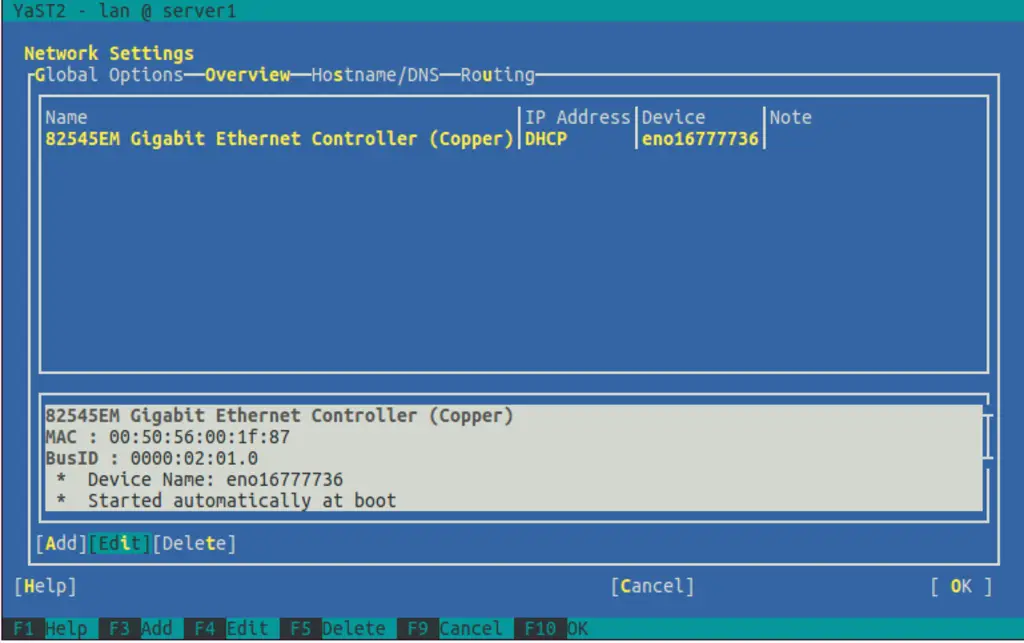Confirm with the [ OK ] button
The height and width of the screenshot is (643, 1024).
pos(961,586)
